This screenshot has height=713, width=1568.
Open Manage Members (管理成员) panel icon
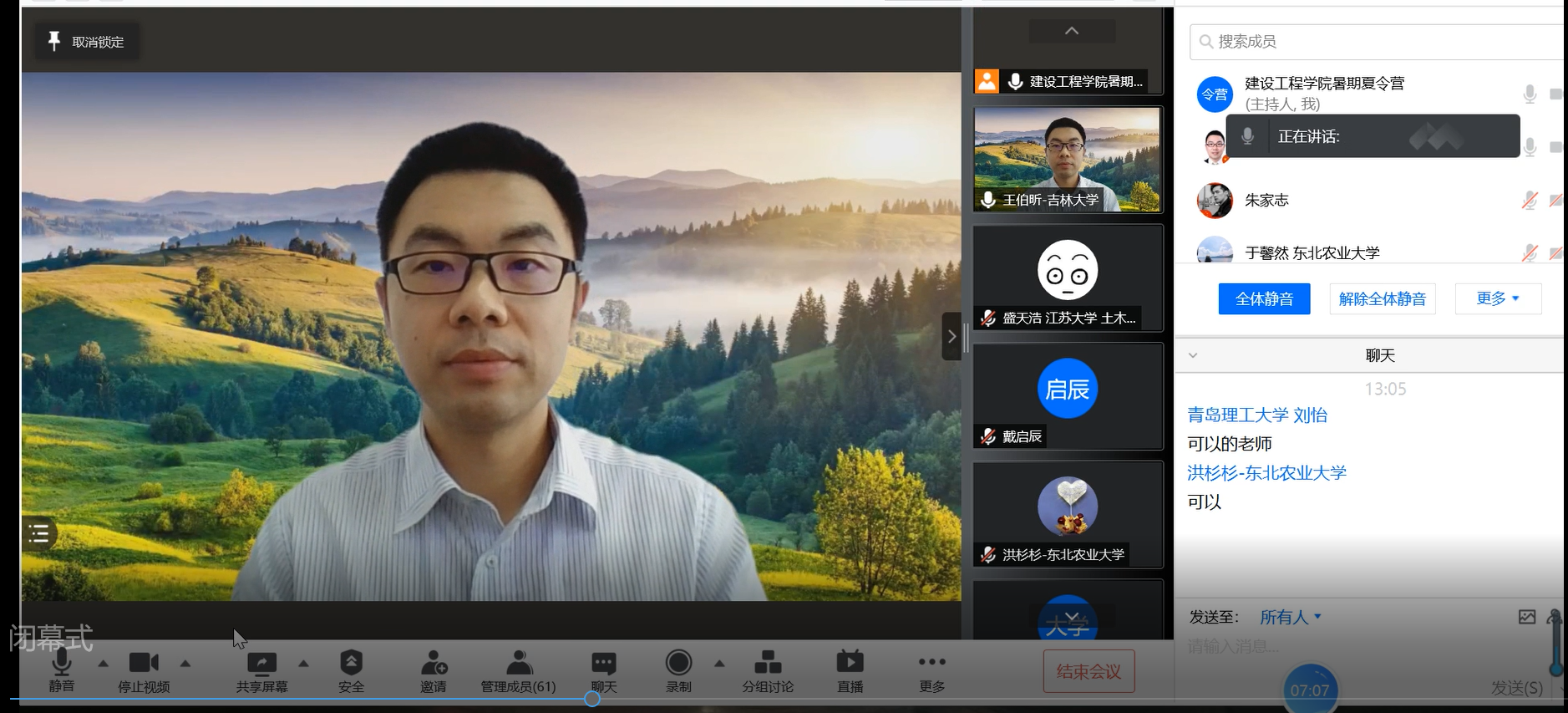coord(519,664)
